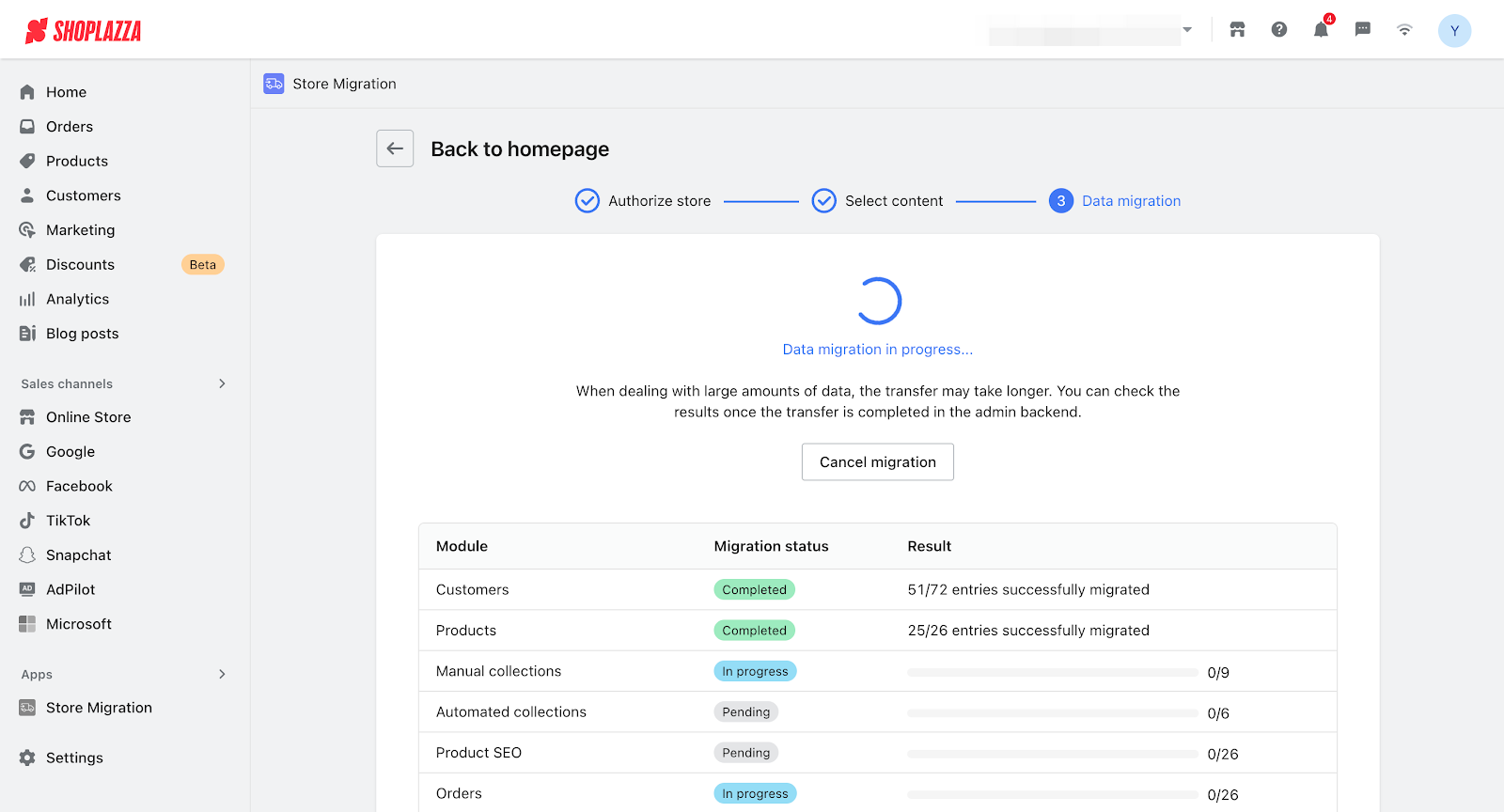Expand the Apps section chevron
The height and width of the screenshot is (812, 1504).
click(222, 674)
